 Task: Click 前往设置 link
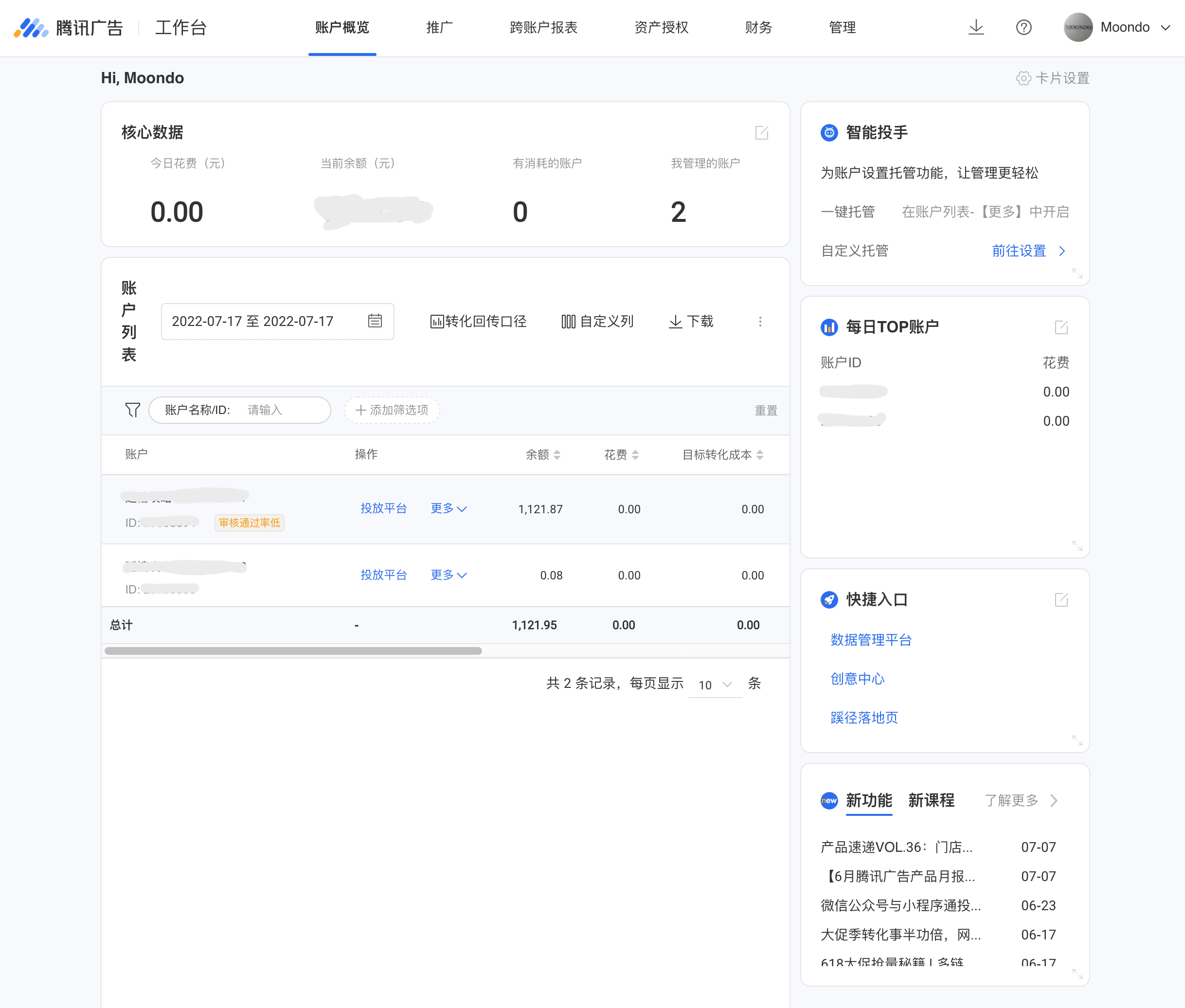click(x=1019, y=251)
